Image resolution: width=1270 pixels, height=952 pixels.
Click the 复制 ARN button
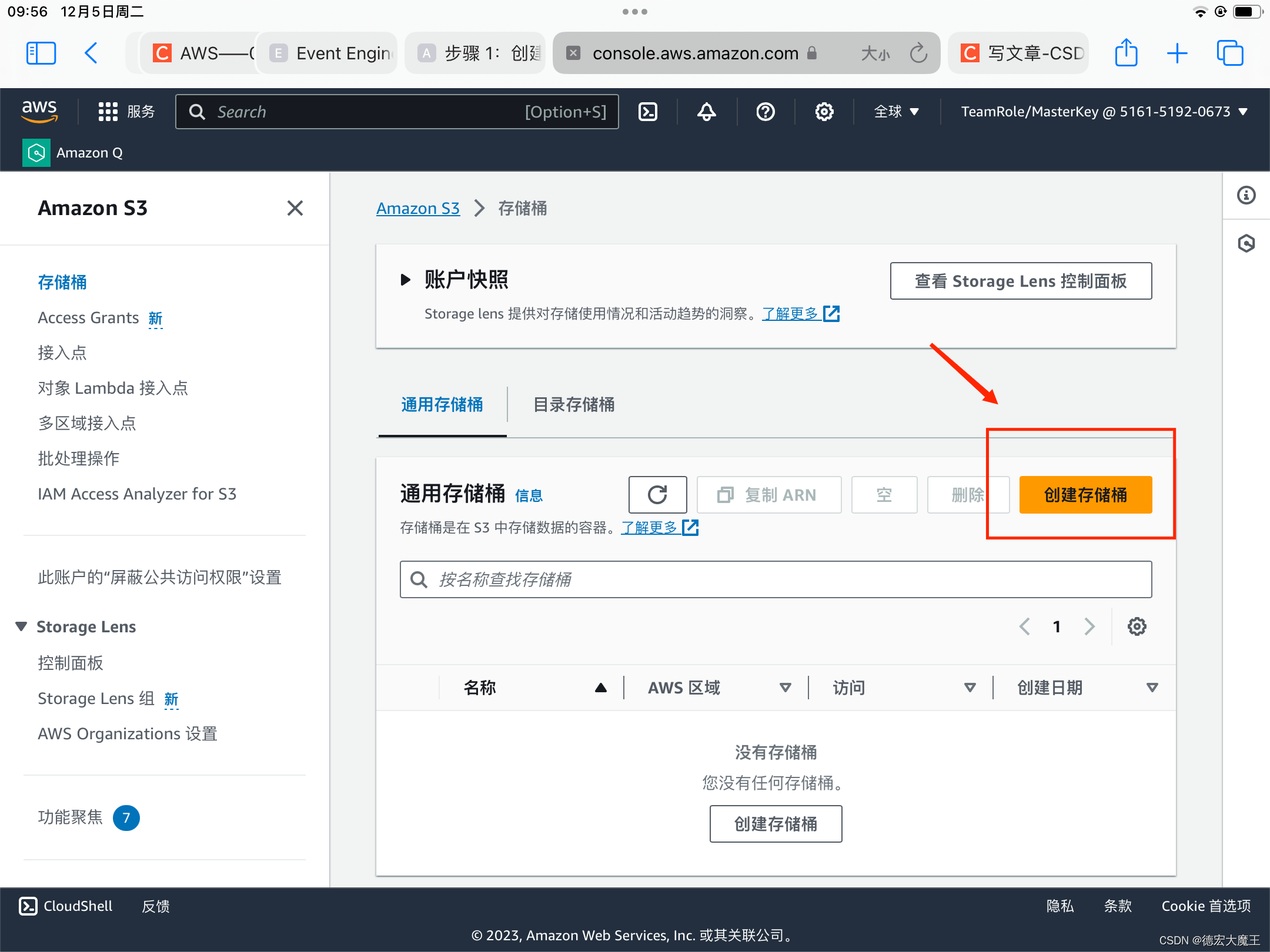coord(769,495)
